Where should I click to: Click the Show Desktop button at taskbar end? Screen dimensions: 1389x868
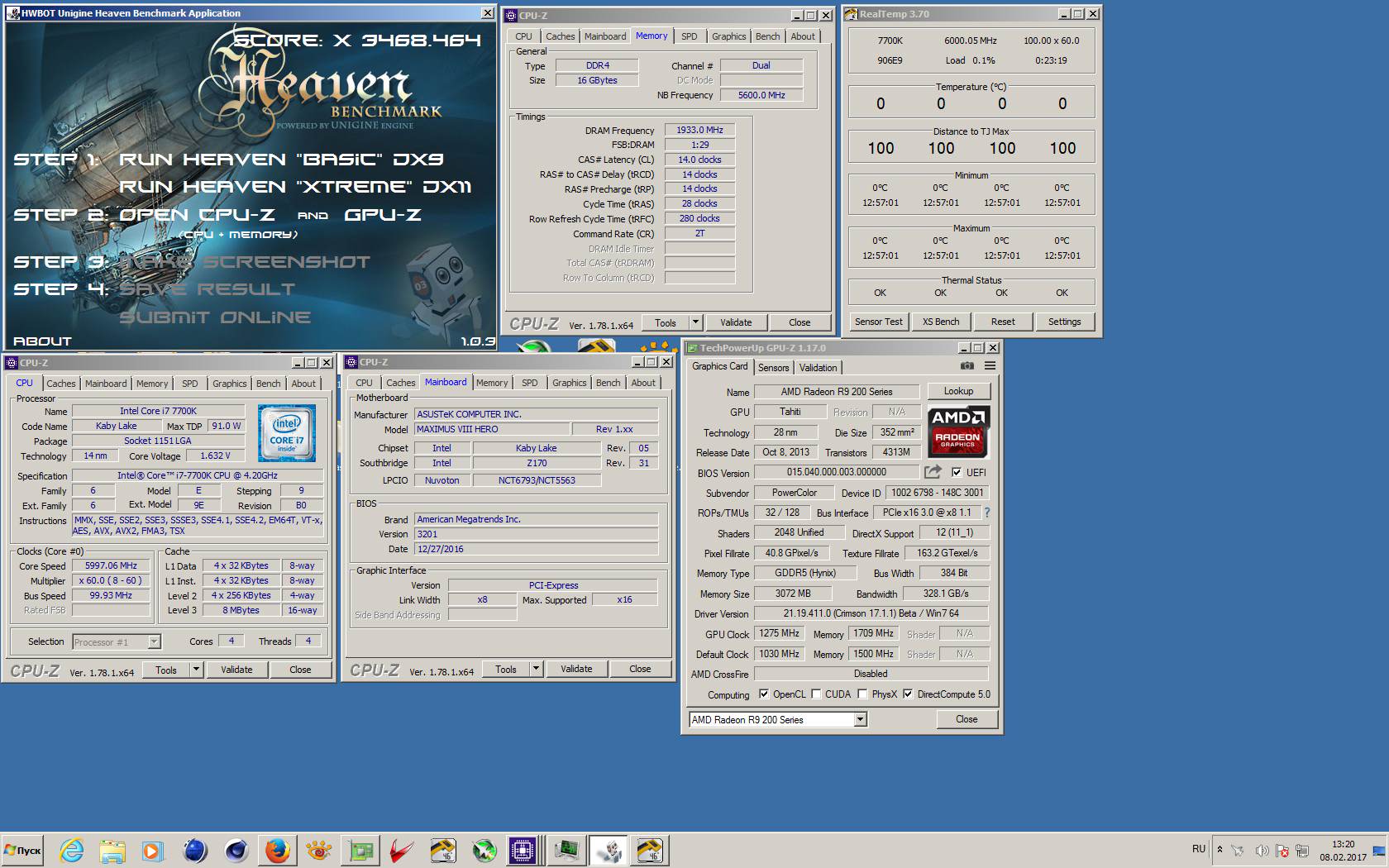(1379, 850)
